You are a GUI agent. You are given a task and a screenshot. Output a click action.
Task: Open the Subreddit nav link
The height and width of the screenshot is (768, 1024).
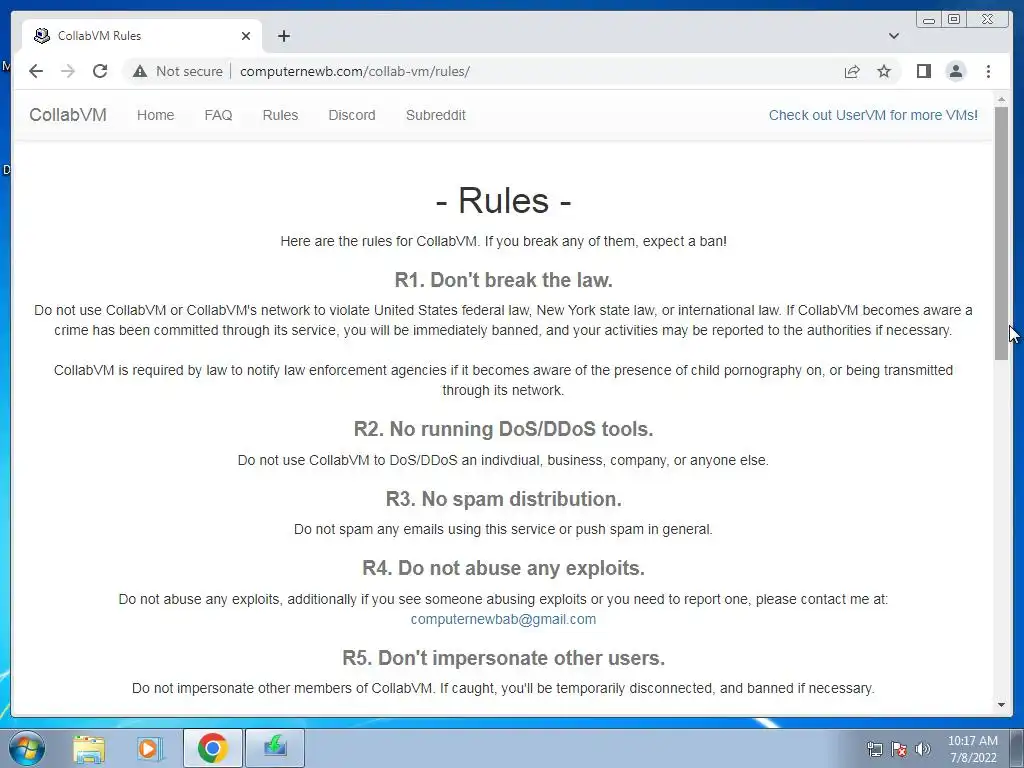point(436,115)
